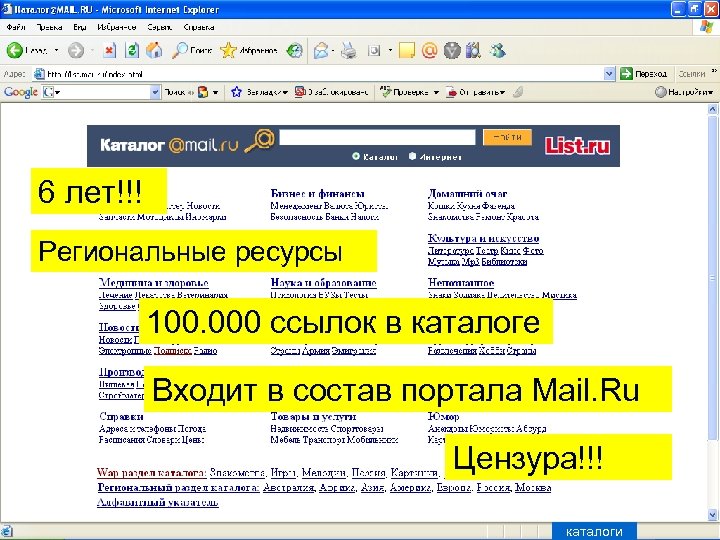
Task: Open the History clock icon
Action: coord(294,50)
